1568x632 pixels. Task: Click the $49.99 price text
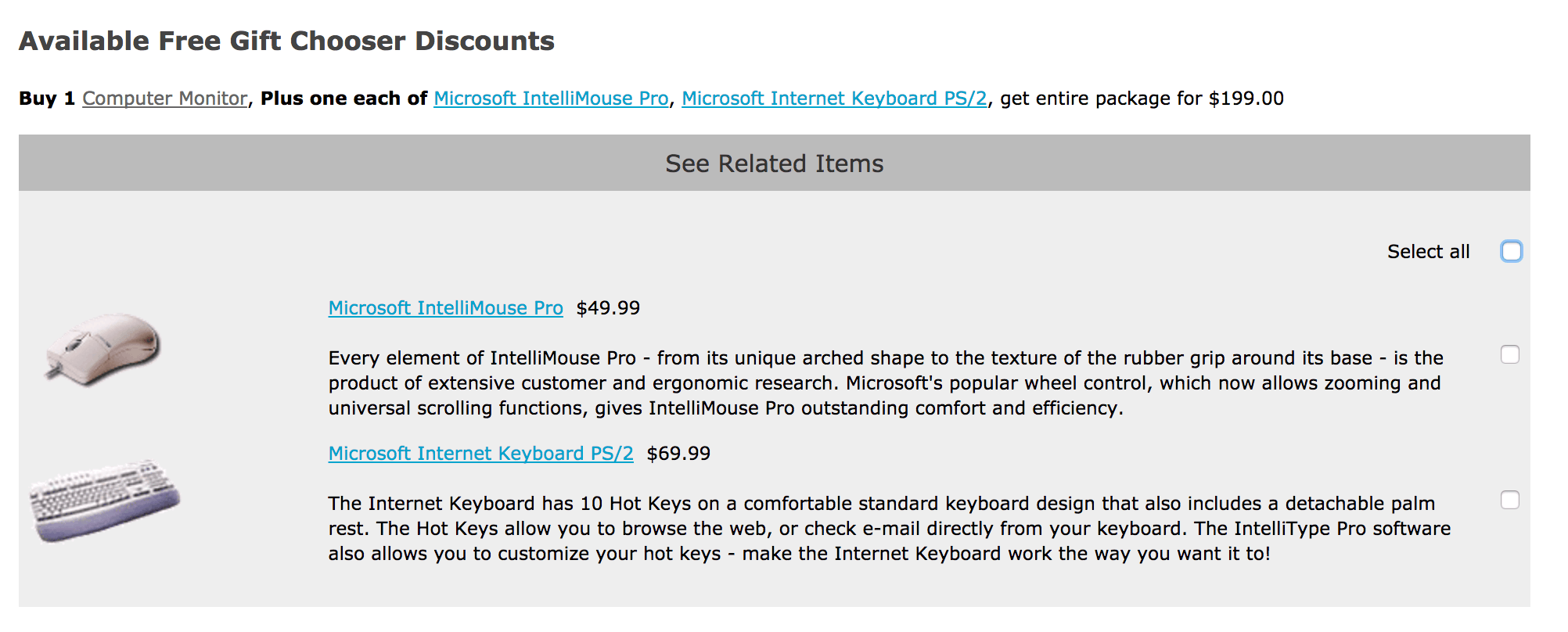pyautogui.click(x=608, y=308)
